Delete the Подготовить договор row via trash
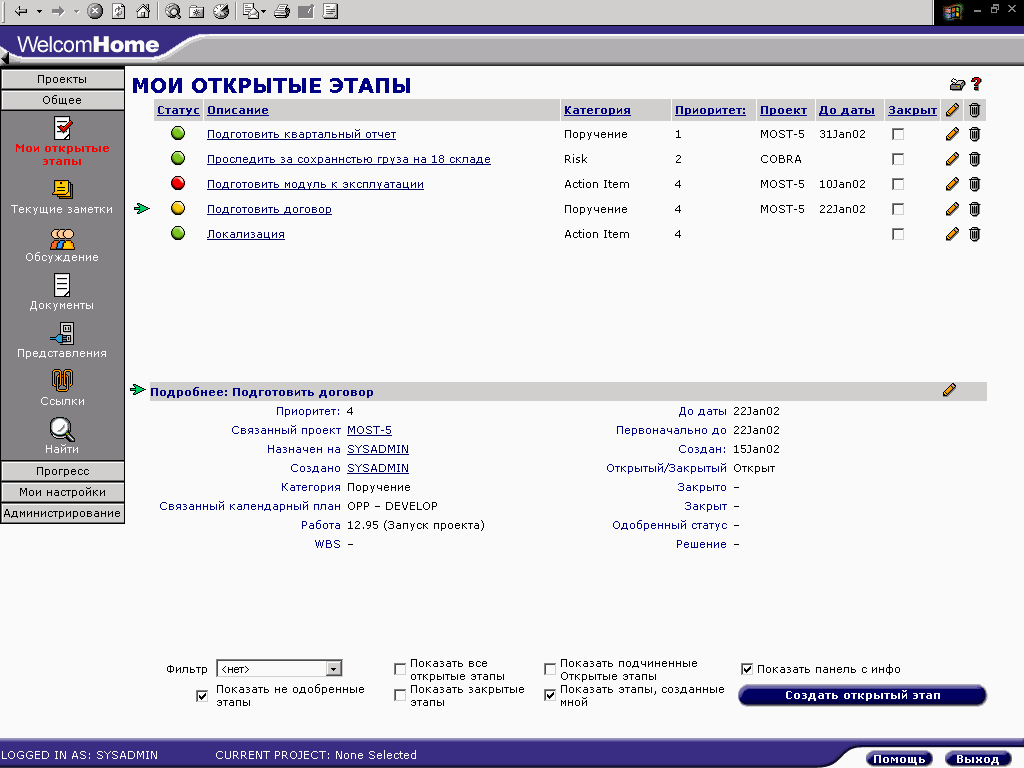Screen dimensions: 1024x768 pos(974,209)
